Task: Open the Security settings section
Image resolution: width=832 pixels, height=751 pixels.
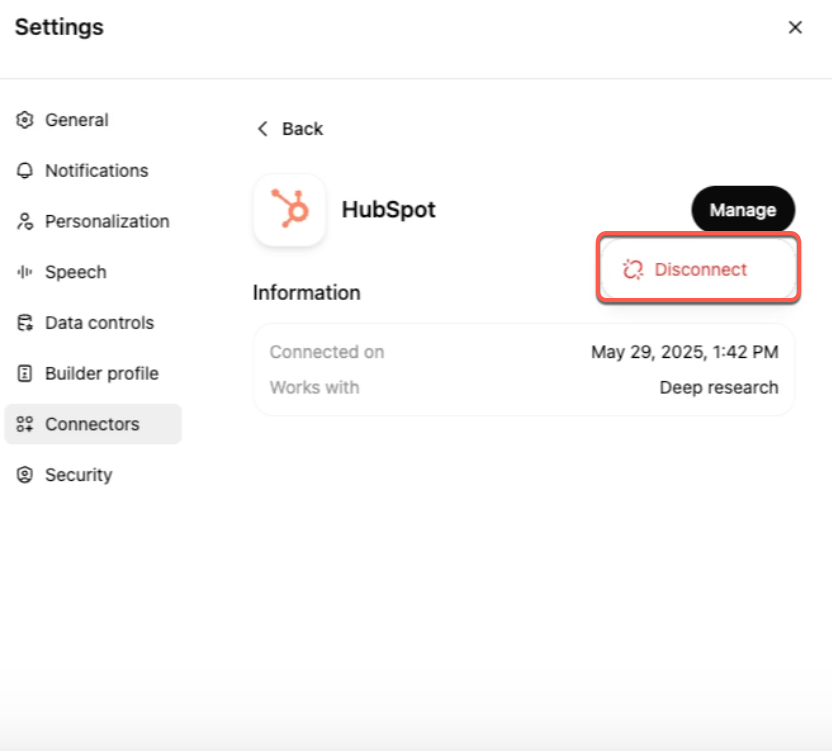Action: click(78, 474)
